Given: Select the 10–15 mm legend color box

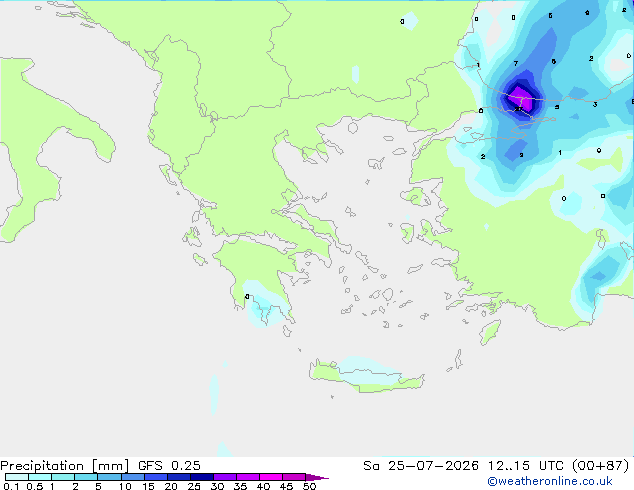Looking at the screenshot, I should [133, 477].
